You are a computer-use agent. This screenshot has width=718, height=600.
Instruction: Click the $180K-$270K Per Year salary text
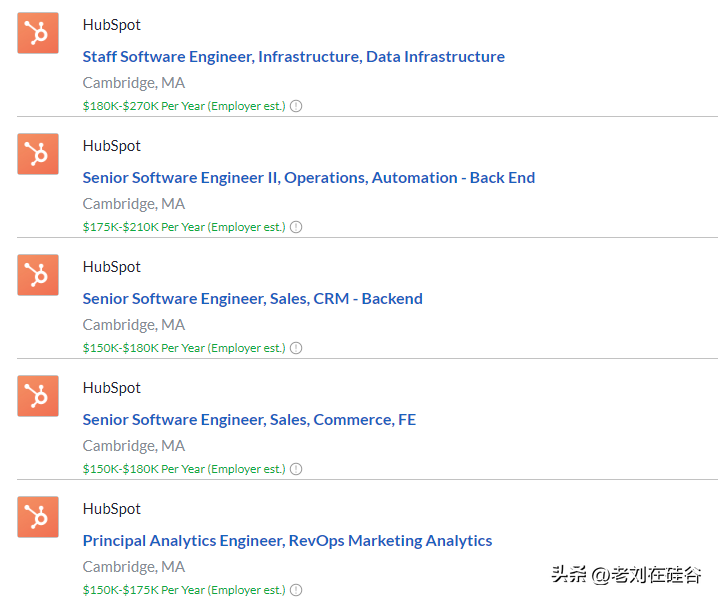183,106
